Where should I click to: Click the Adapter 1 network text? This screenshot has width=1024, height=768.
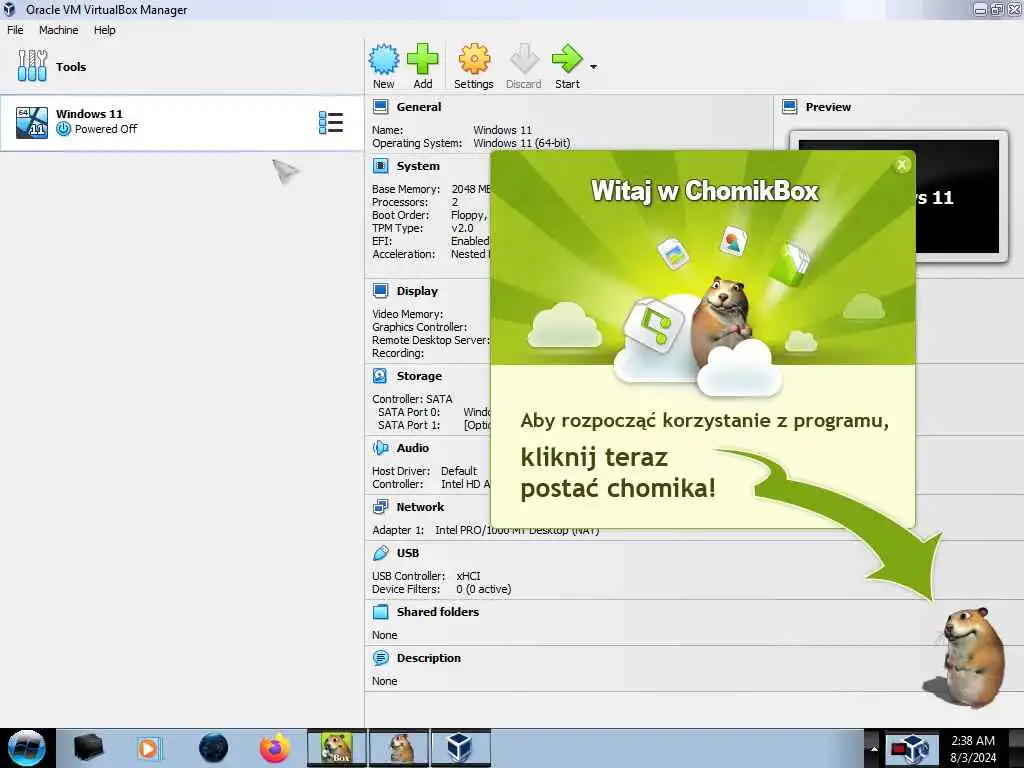coord(485,530)
